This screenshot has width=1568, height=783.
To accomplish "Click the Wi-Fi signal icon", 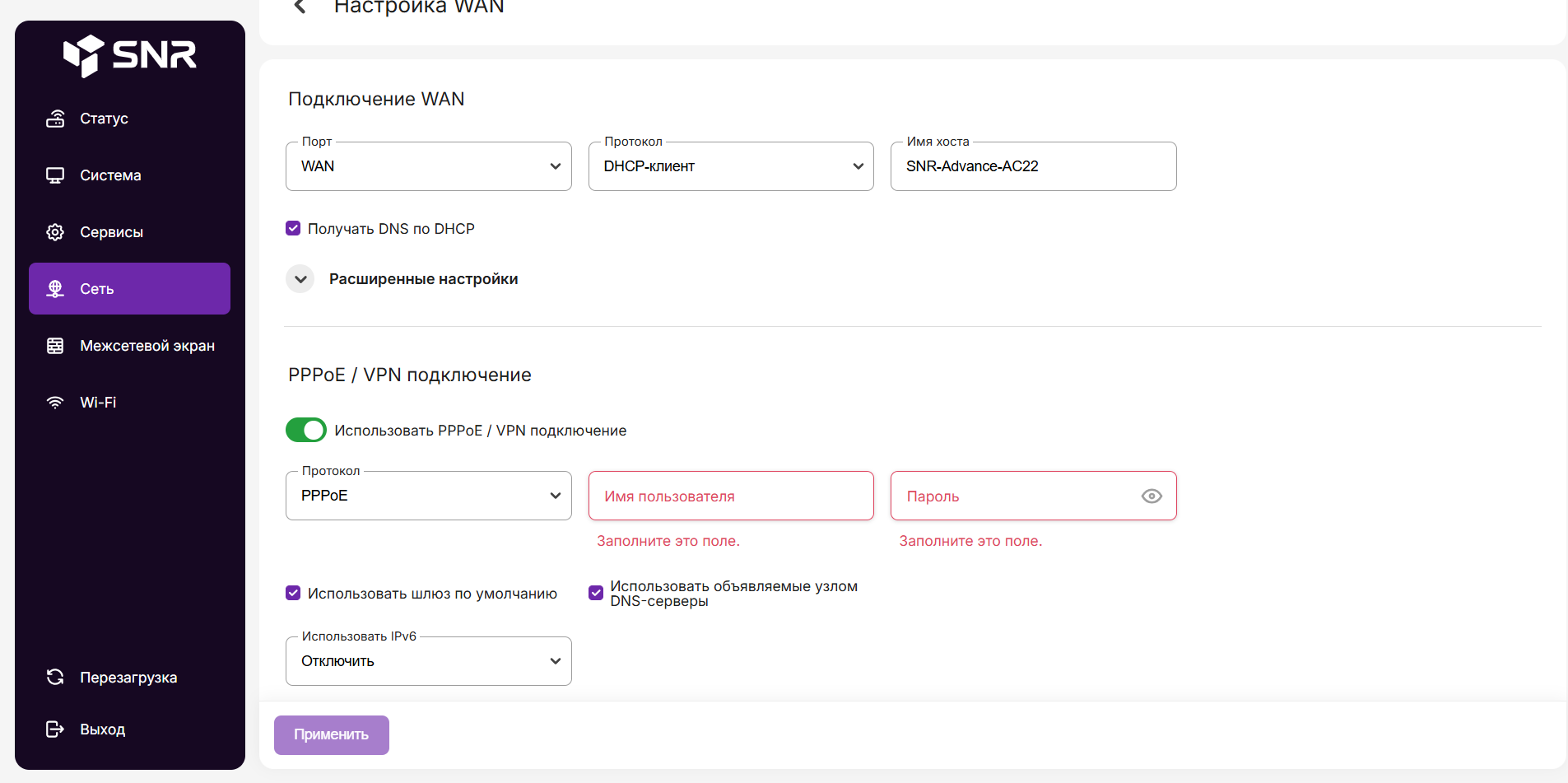I will click(x=55, y=403).
